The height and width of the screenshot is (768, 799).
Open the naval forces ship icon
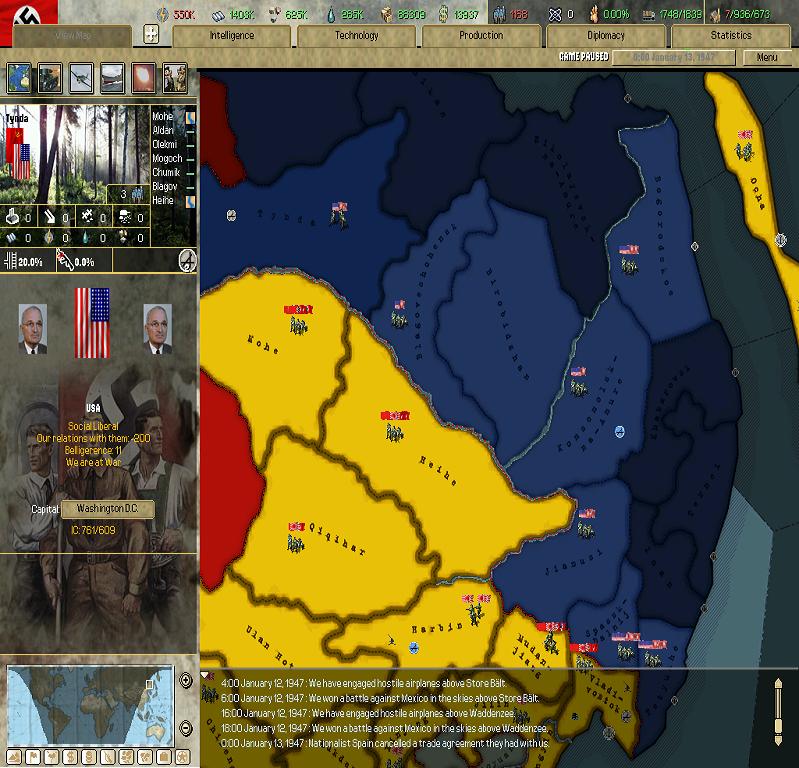pyautogui.click(x=113, y=78)
